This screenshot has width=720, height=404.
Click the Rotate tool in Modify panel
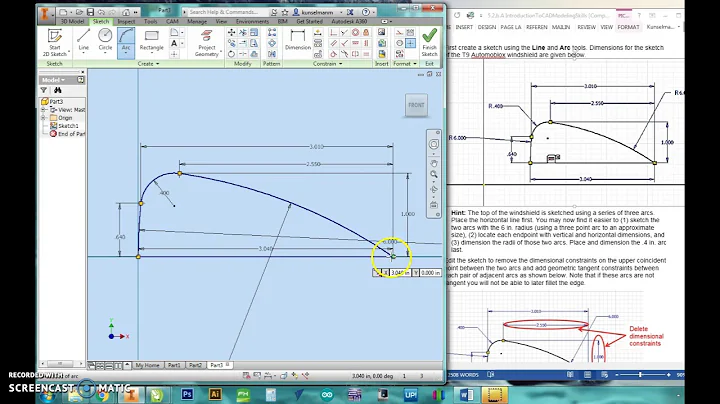pyautogui.click(x=231, y=54)
